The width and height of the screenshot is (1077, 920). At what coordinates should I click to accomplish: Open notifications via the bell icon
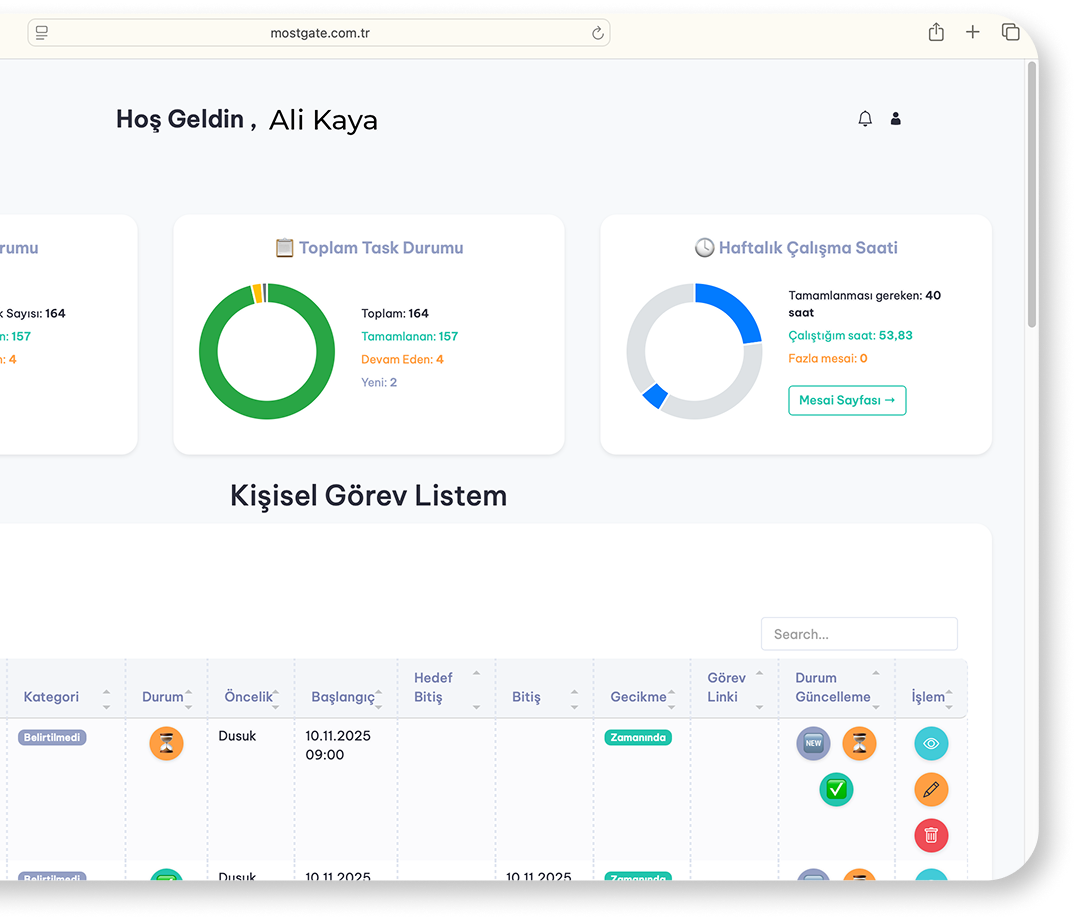click(864, 118)
